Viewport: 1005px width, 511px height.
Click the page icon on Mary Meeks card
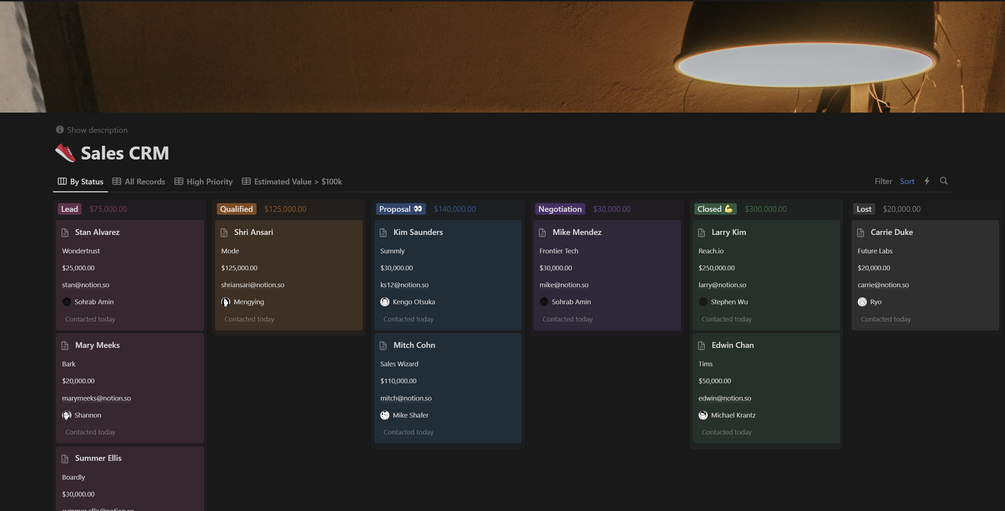click(x=65, y=346)
